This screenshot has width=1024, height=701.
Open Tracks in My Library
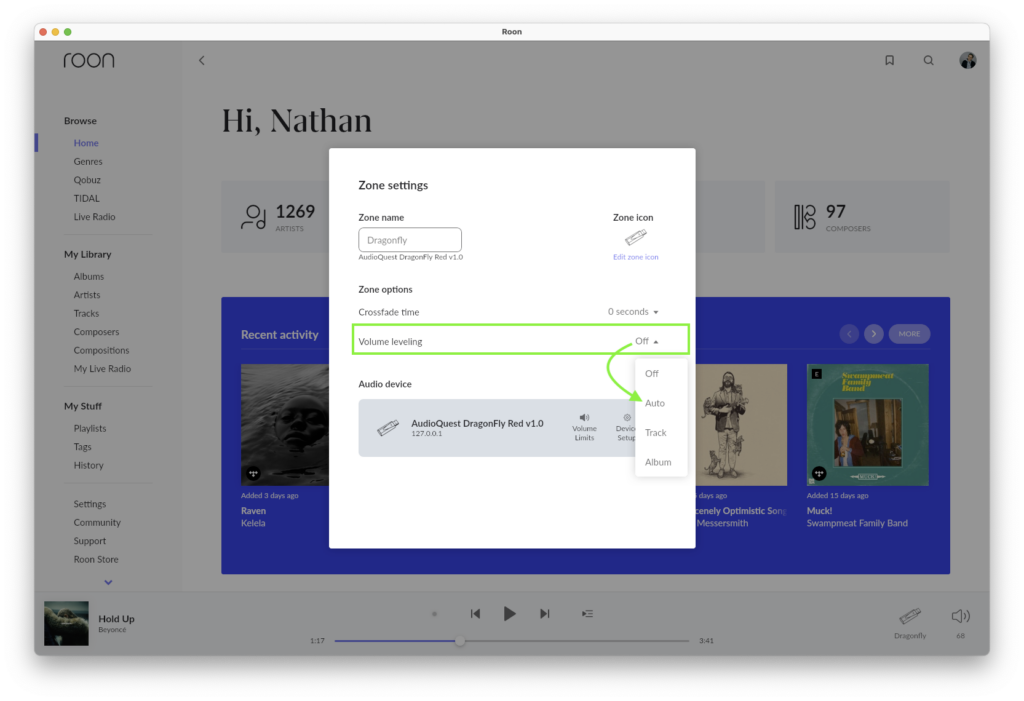coord(86,314)
